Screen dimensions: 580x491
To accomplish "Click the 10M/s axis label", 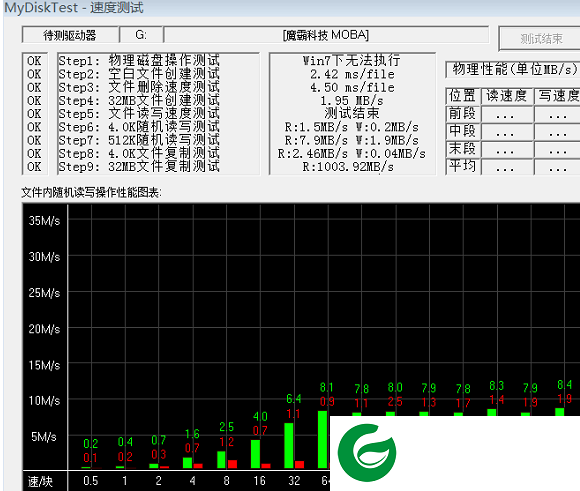I will (x=44, y=401).
